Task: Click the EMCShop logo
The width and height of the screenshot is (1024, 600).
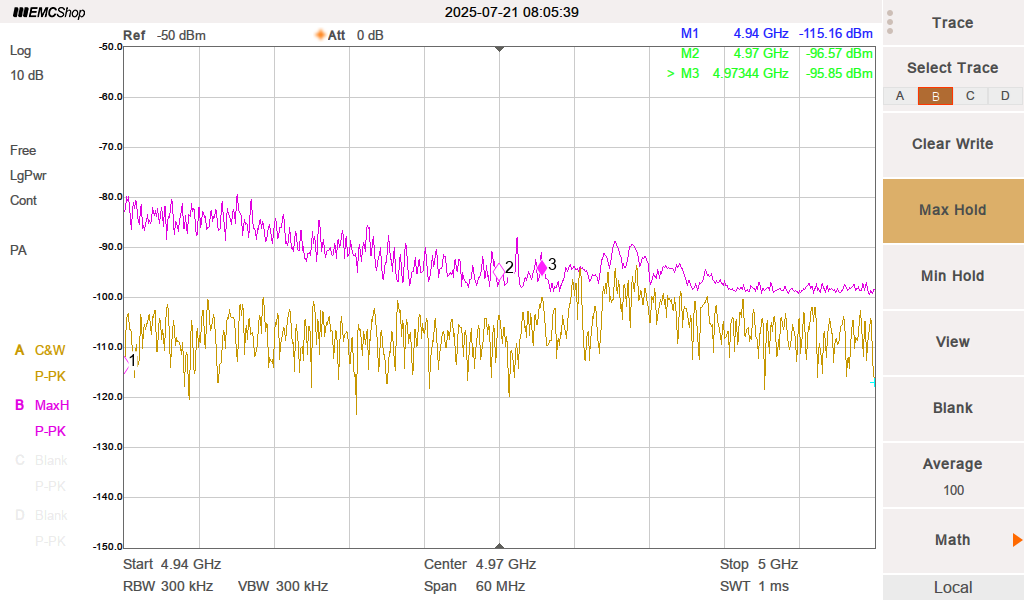Action: 49,13
